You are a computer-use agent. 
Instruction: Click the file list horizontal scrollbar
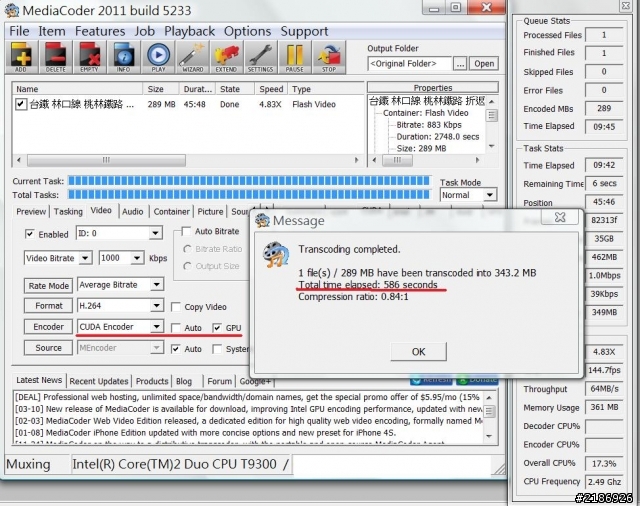(187, 160)
